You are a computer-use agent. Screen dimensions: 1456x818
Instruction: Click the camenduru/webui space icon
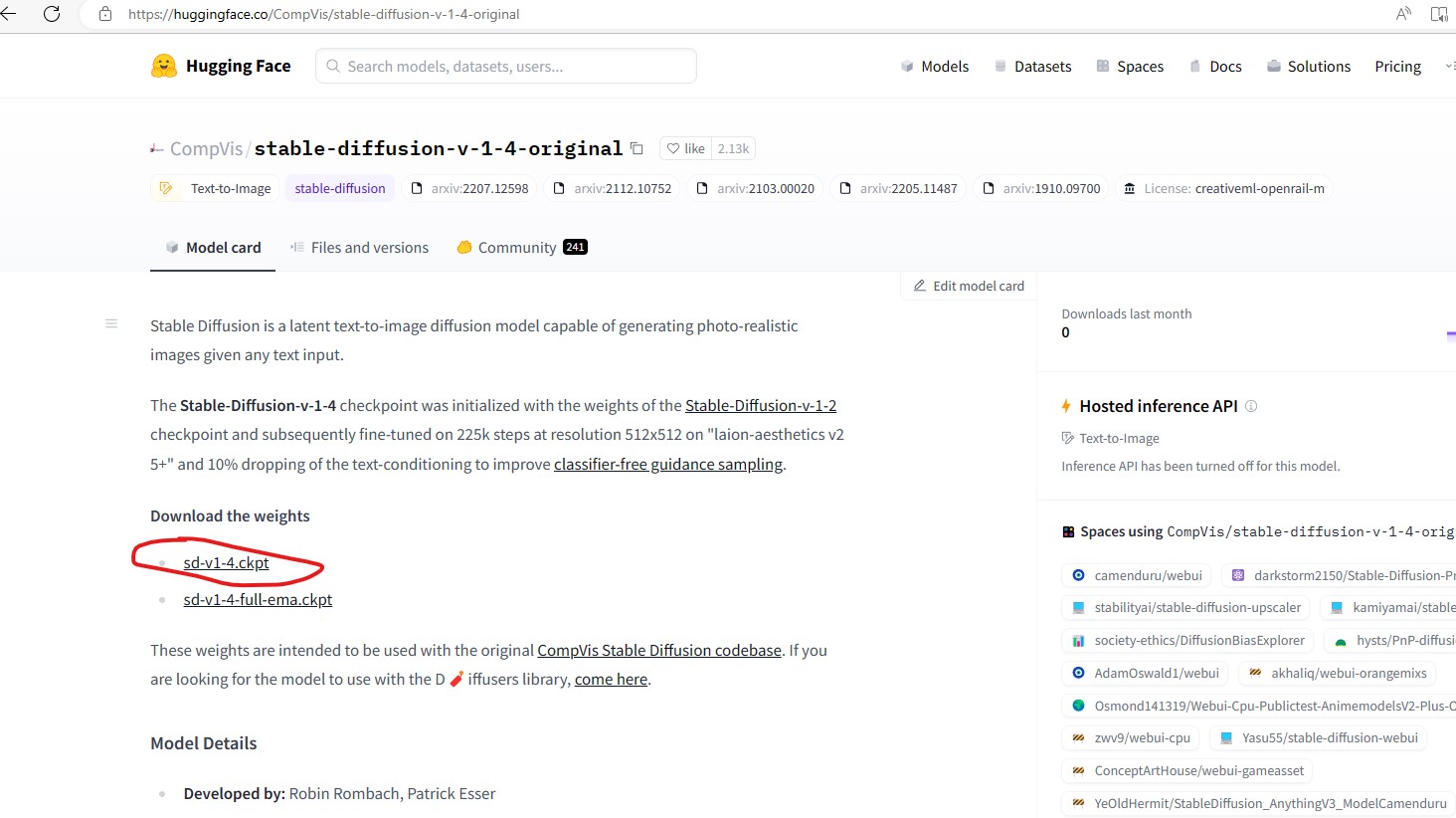[1078, 575]
